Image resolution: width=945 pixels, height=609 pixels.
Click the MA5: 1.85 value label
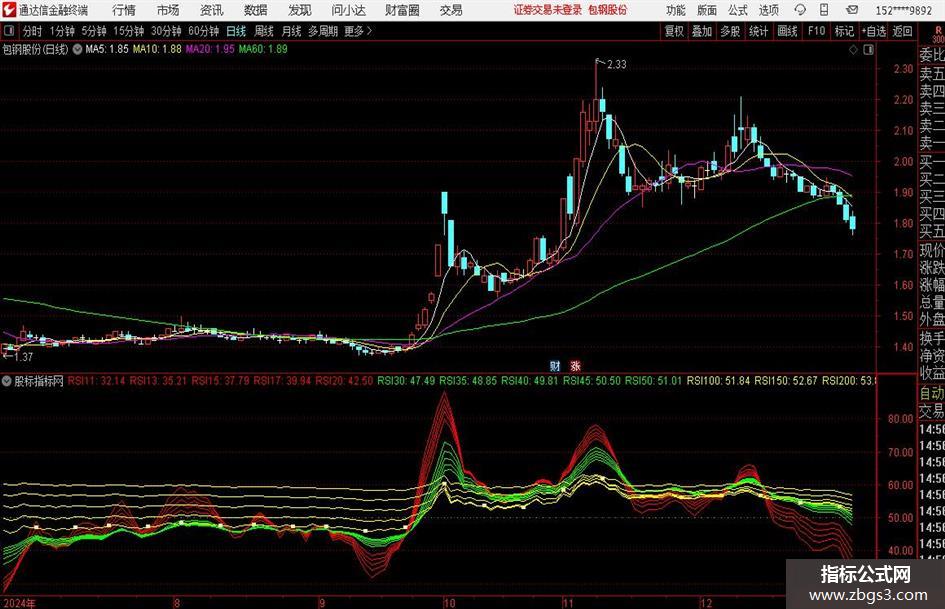coord(107,49)
